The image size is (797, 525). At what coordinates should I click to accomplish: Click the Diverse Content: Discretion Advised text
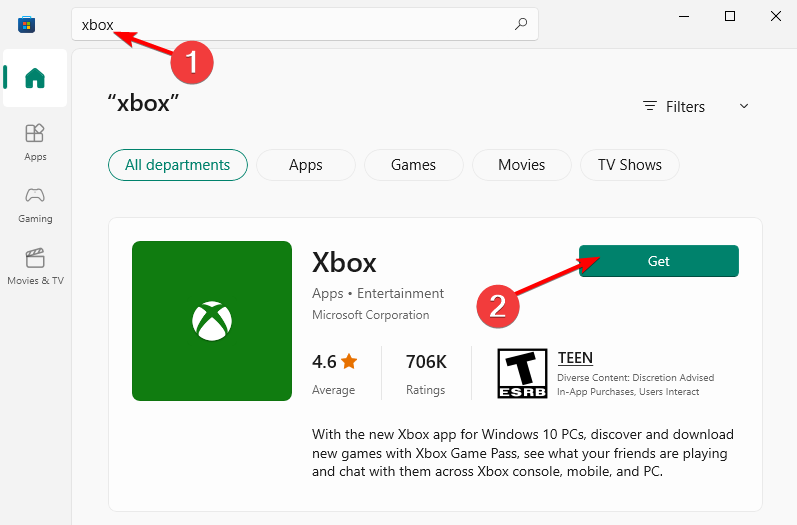635,378
